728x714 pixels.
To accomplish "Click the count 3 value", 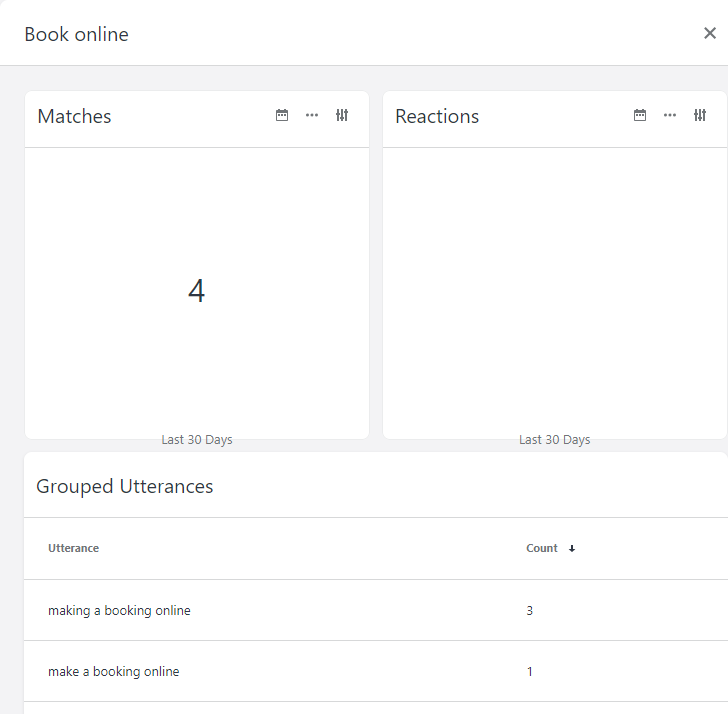I will [x=530, y=610].
